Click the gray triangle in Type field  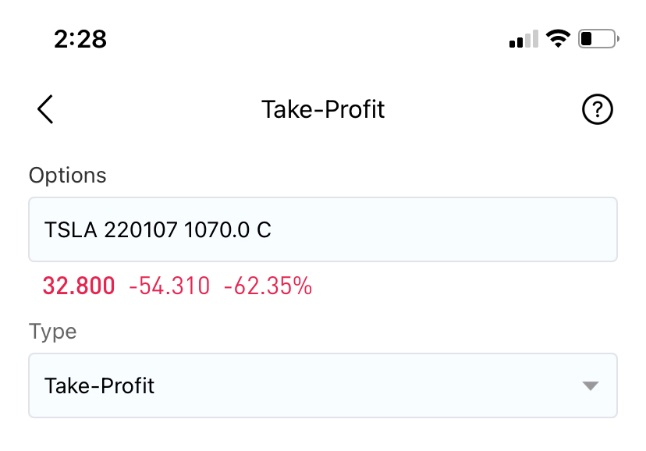[590, 386]
